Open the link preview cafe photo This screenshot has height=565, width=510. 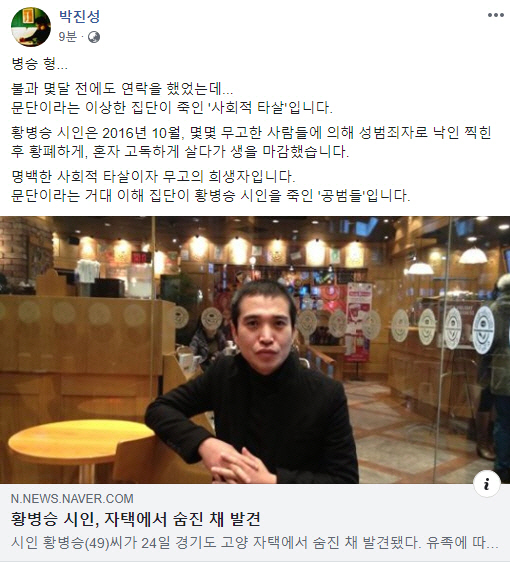click(x=255, y=350)
